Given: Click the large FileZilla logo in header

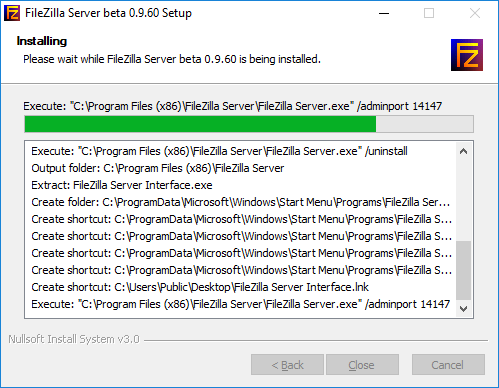Looking at the screenshot, I should [x=467, y=55].
